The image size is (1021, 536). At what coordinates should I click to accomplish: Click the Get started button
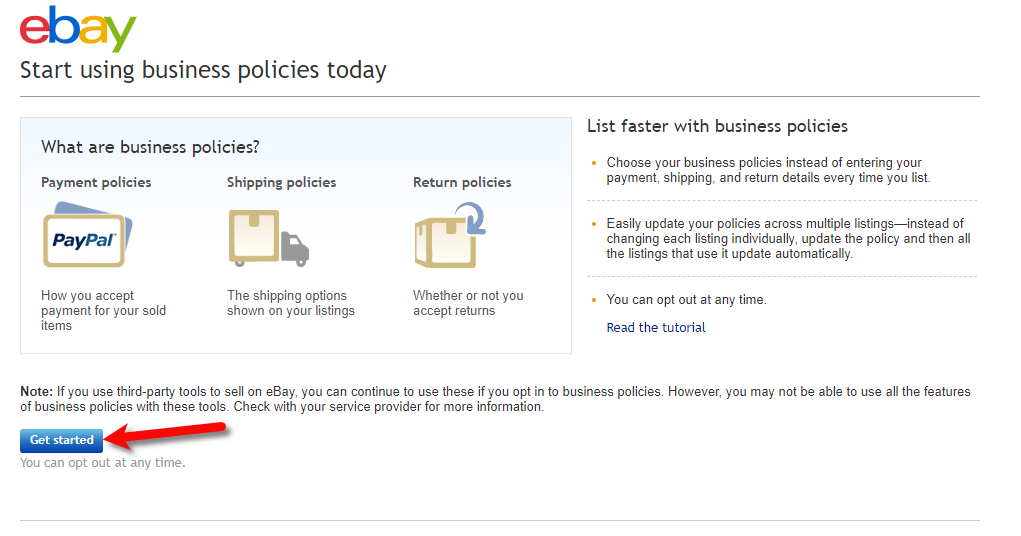tap(61, 440)
